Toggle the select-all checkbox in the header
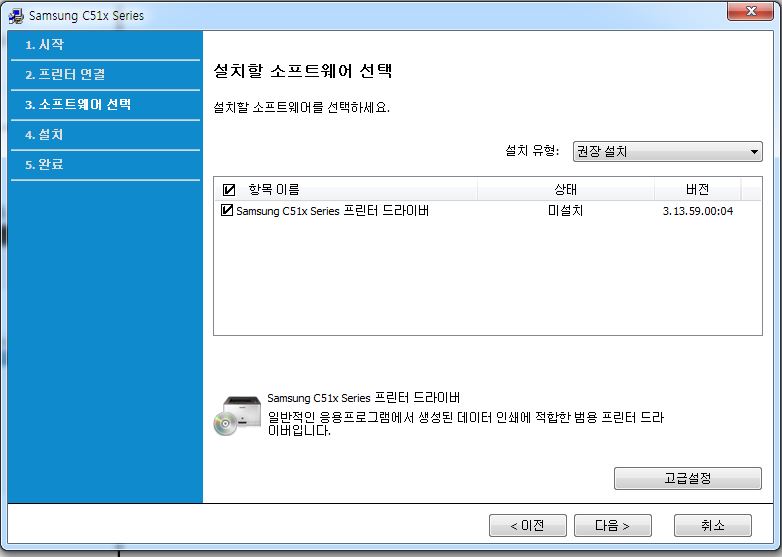Viewport: 782px width, 557px height. pyautogui.click(x=229, y=189)
